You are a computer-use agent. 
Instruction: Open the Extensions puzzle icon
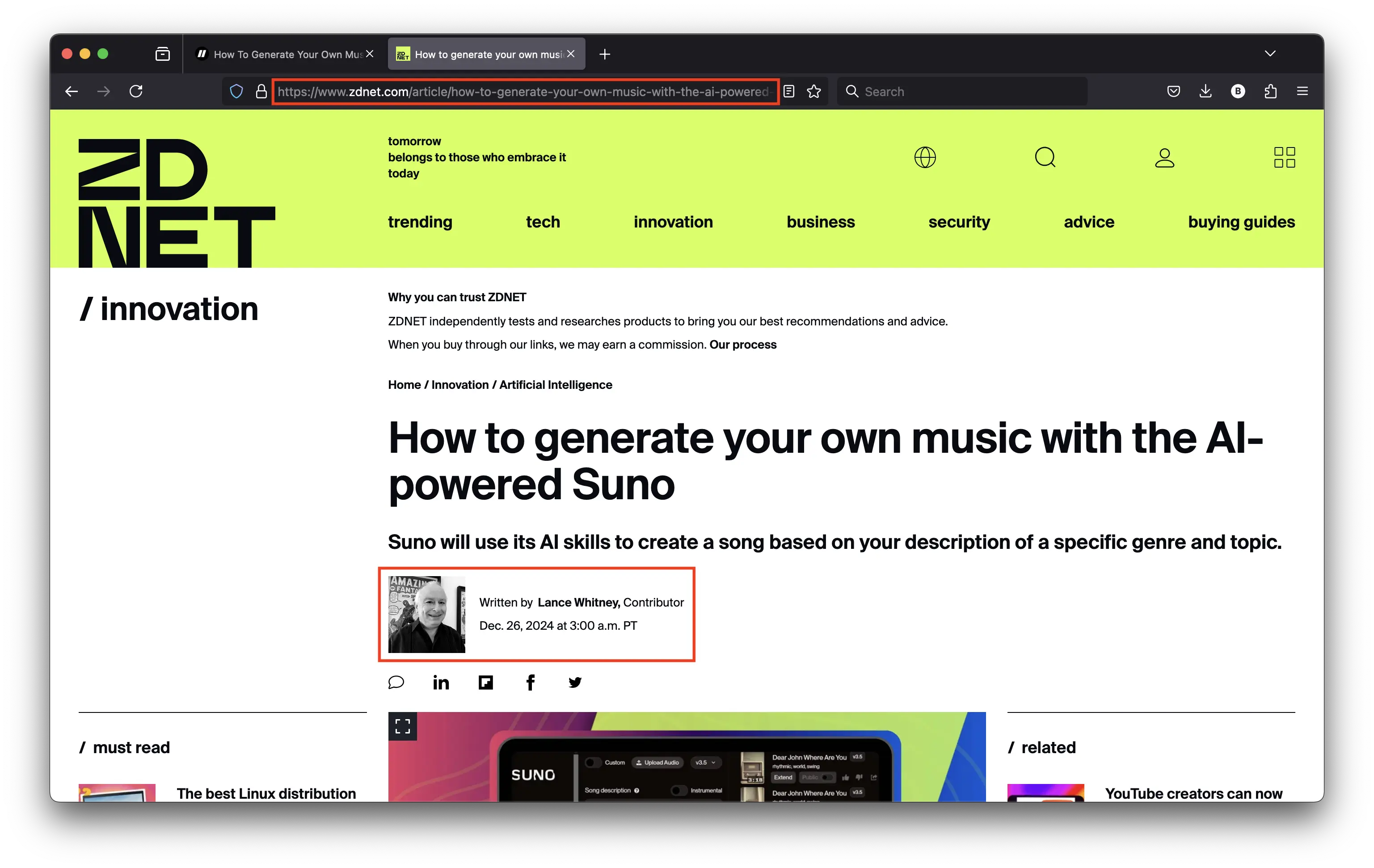1270,91
